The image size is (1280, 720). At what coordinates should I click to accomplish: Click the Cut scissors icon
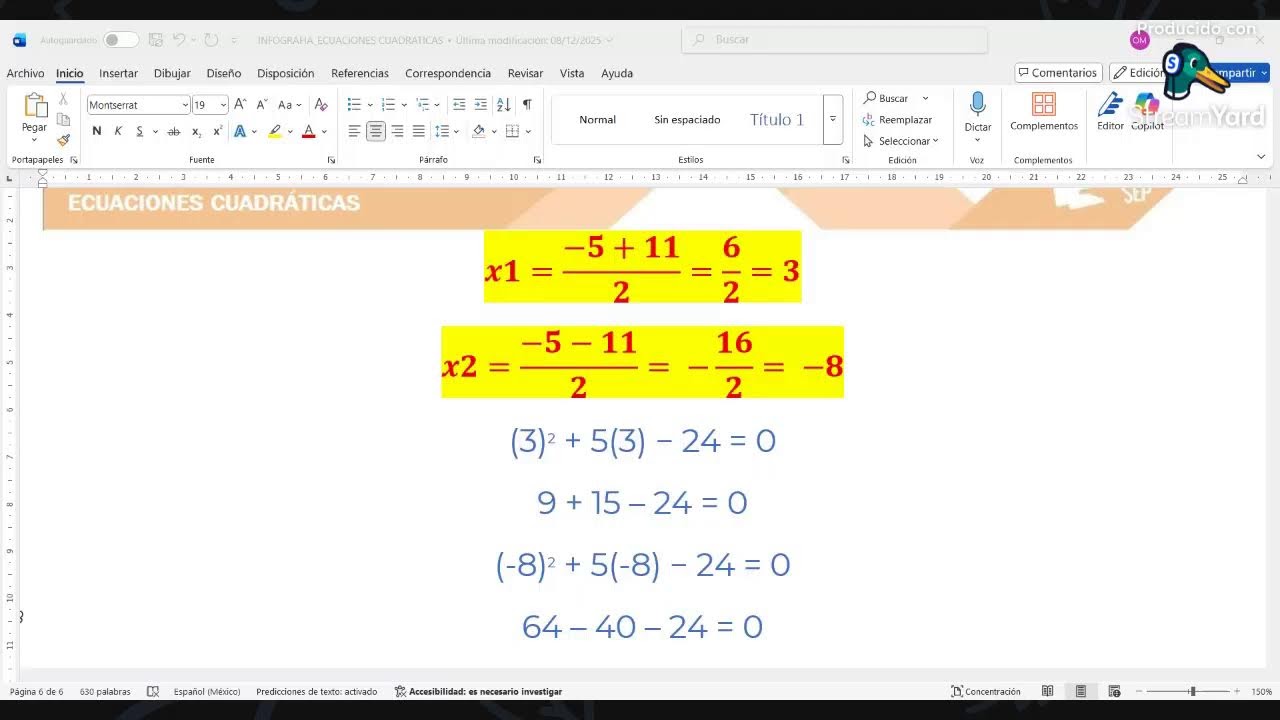[63, 99]
